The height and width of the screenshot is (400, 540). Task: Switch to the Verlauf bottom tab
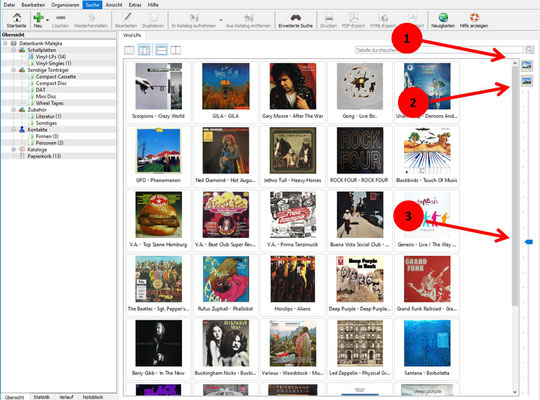pos(66,397)
